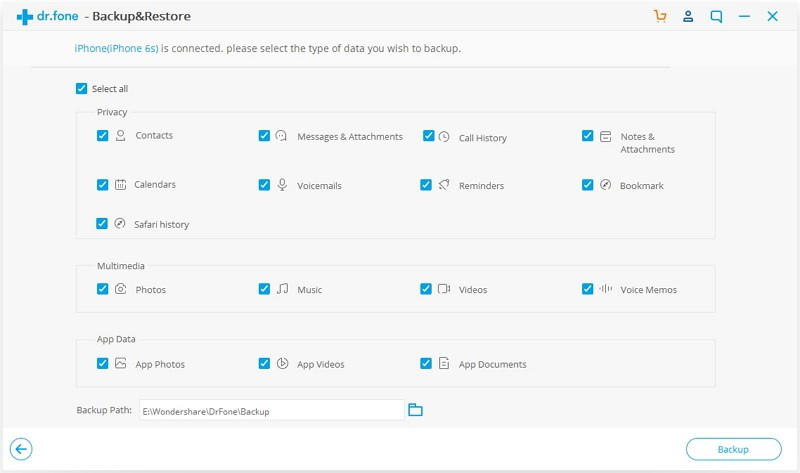Click the Safari history compass icon

pyautogui.click(x=120, y=224)
